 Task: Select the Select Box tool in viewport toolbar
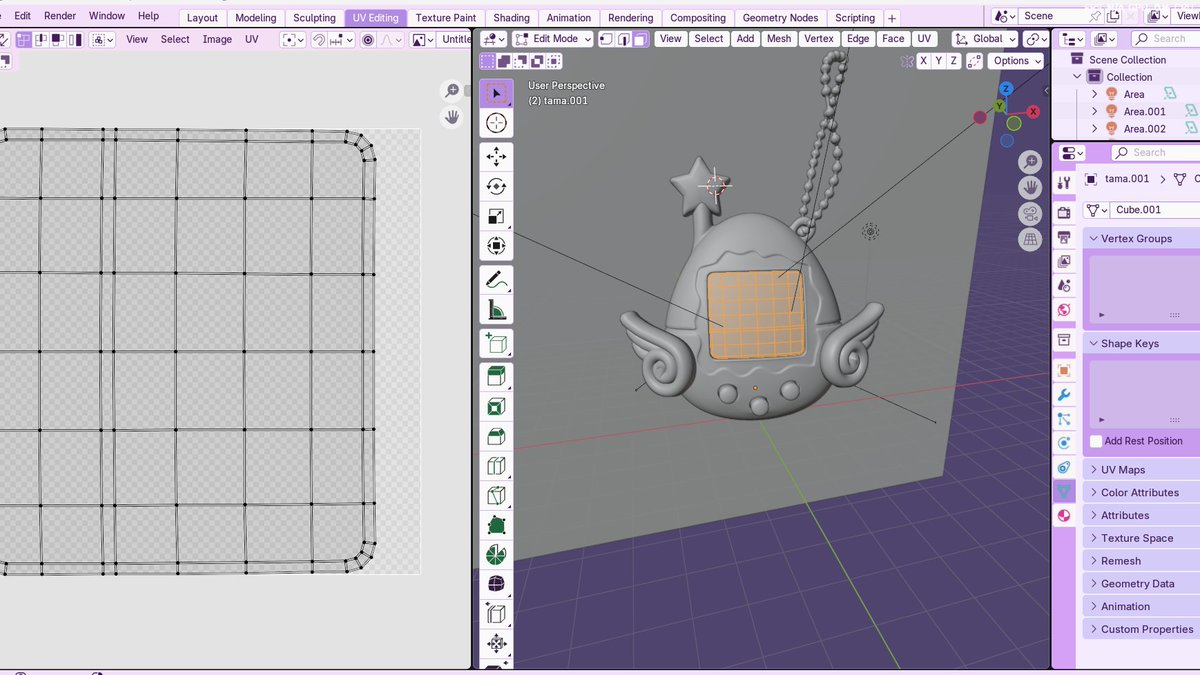(x=496, y=93)
